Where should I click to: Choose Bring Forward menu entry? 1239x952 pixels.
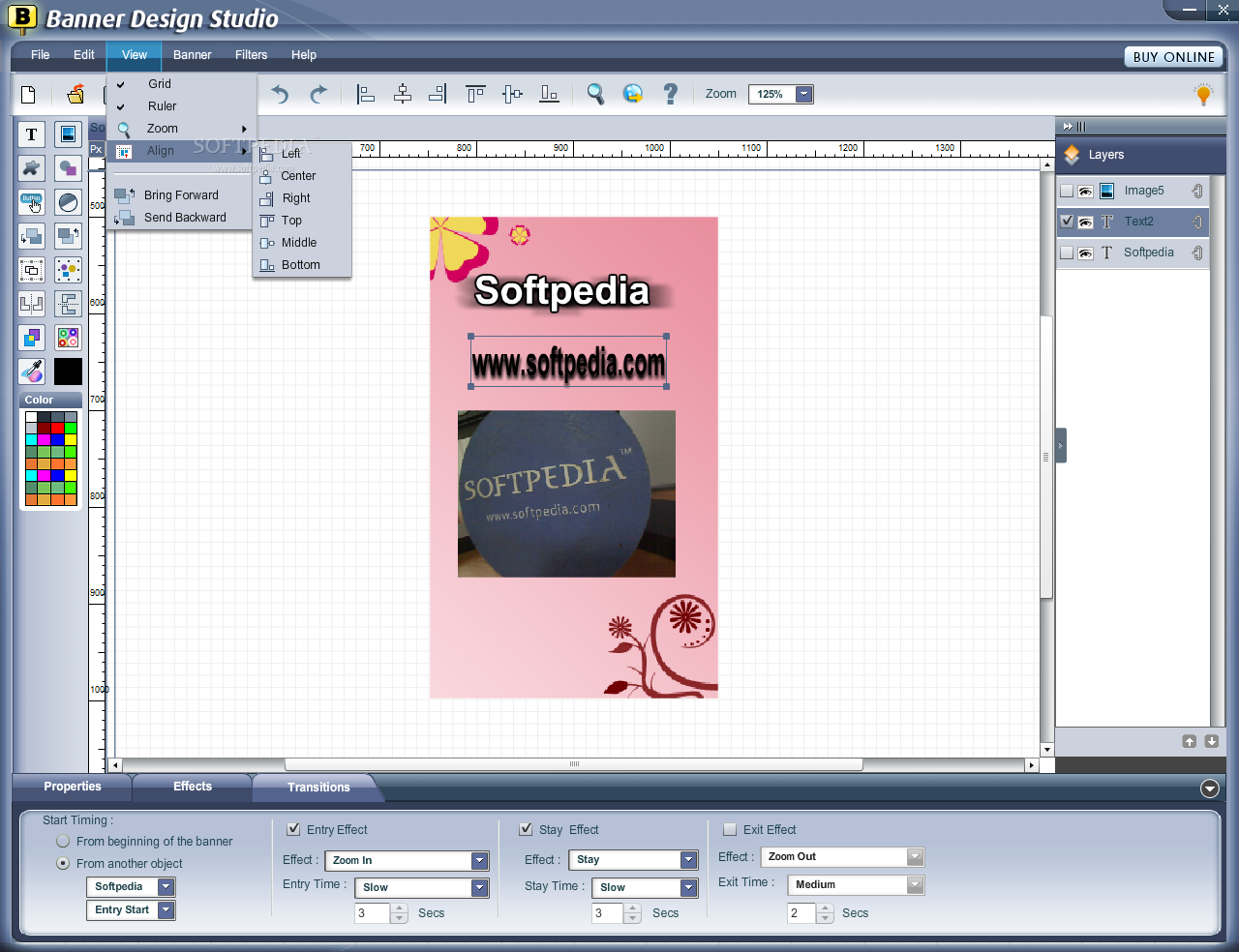pyautogui.click(x=181, y=195)
